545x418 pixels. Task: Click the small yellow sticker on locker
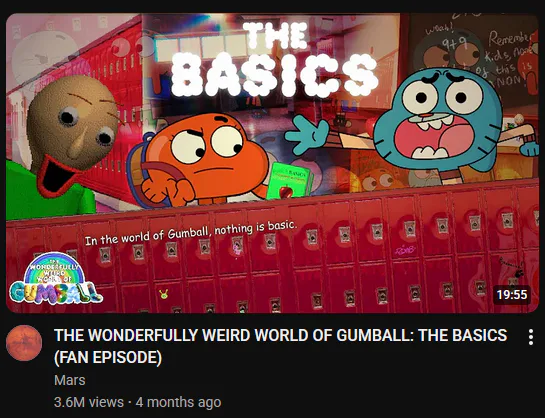click(x=163, y=294)
